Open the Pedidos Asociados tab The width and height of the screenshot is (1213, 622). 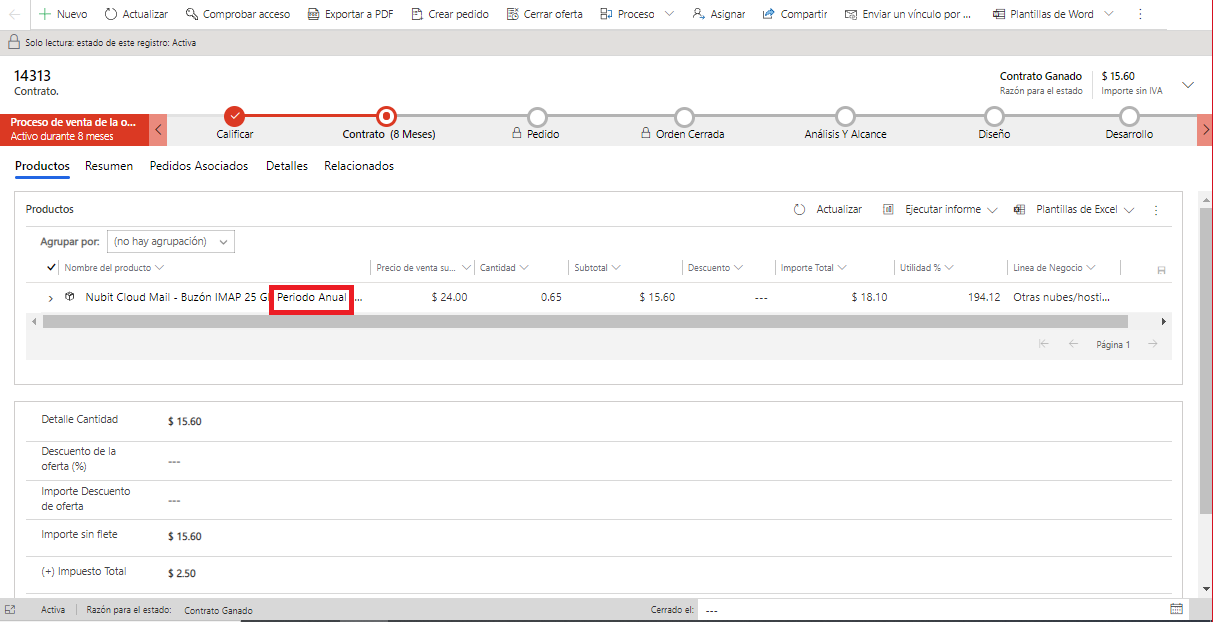tap(198, 166)
